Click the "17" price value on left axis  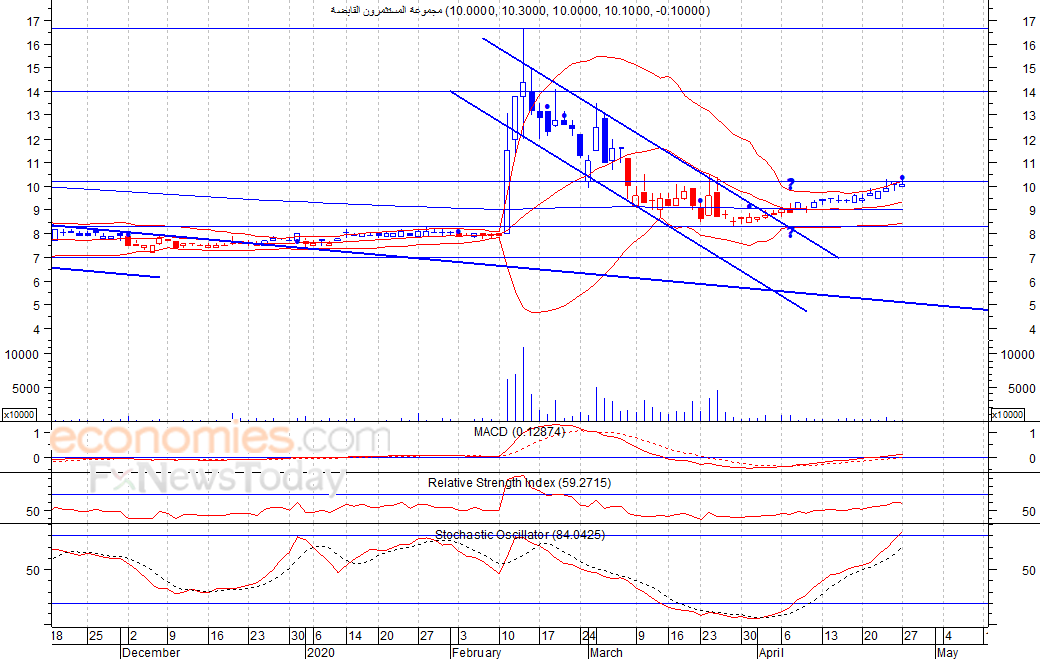coord(33,21)
